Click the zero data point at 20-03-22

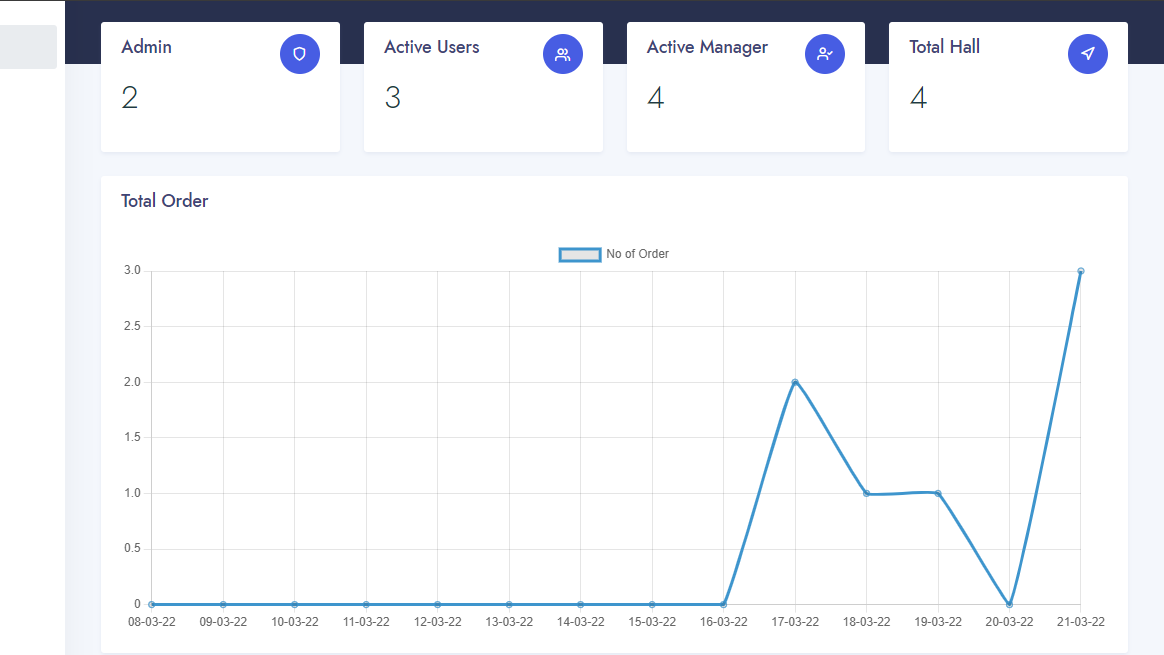(1009, 604)
